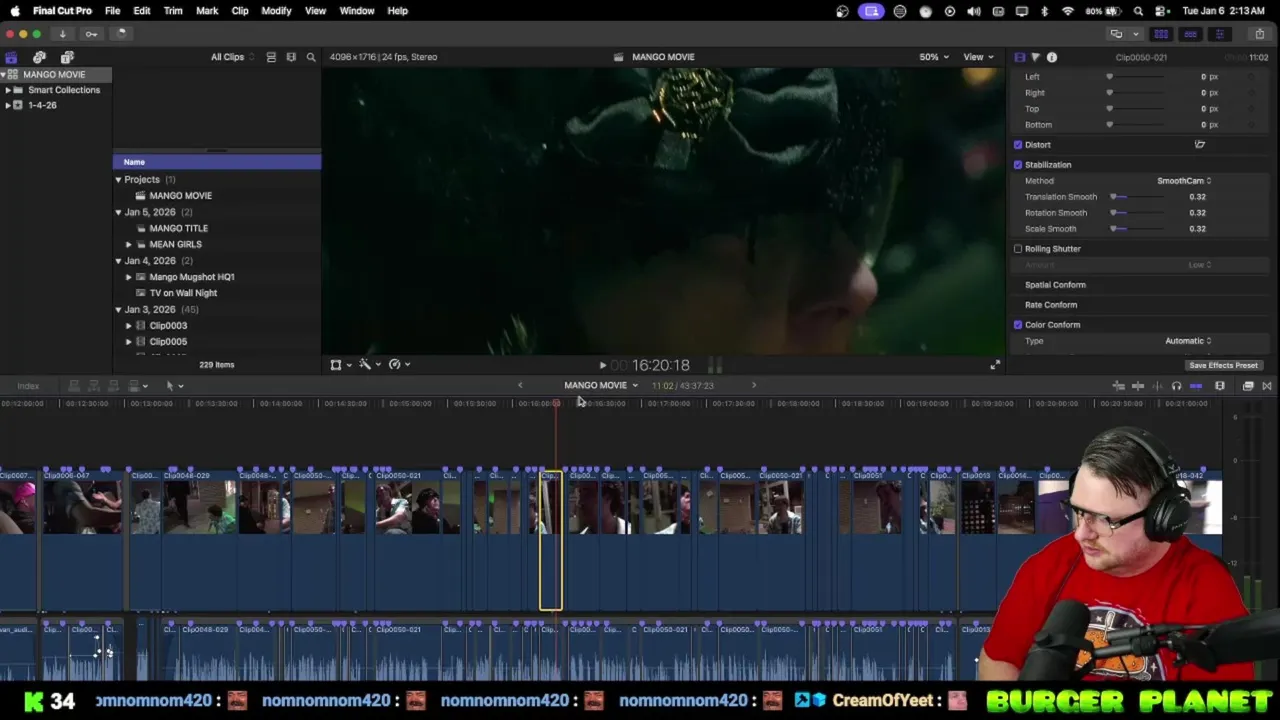Open the Edit menu
Viewport: 1280px width, 720px height.
pyautogui.click(x=142, y=11)
